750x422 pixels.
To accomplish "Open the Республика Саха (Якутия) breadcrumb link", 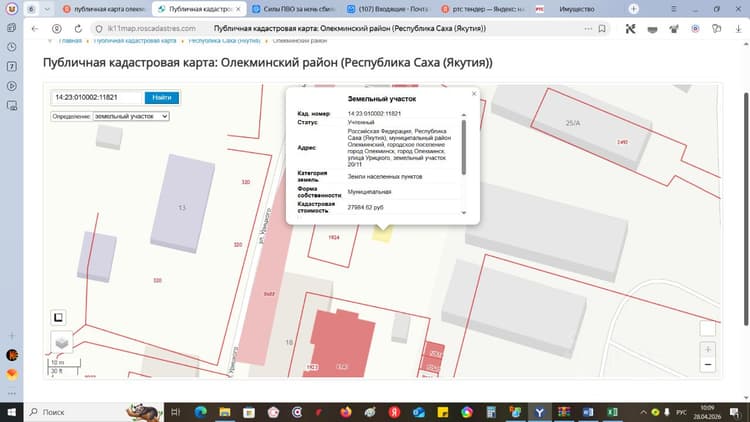I will coord(224,41).
